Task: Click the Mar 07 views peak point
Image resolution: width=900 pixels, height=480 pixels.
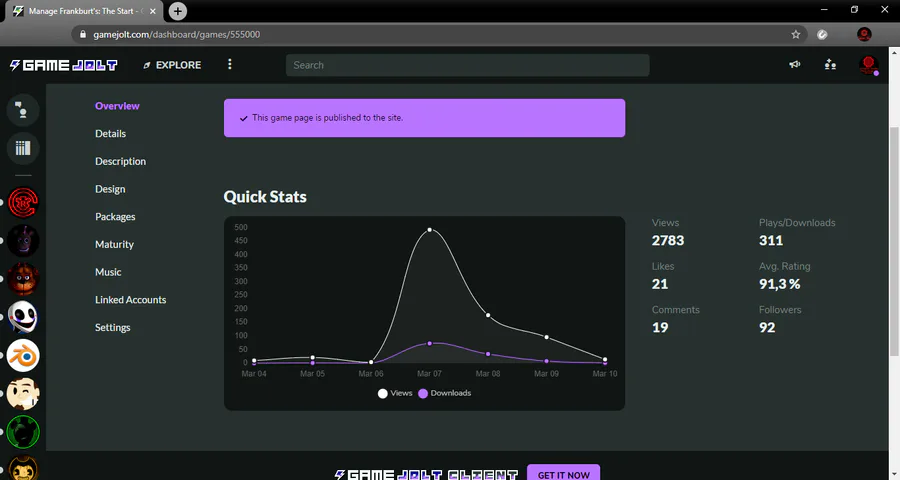Action: pos(429,230)
